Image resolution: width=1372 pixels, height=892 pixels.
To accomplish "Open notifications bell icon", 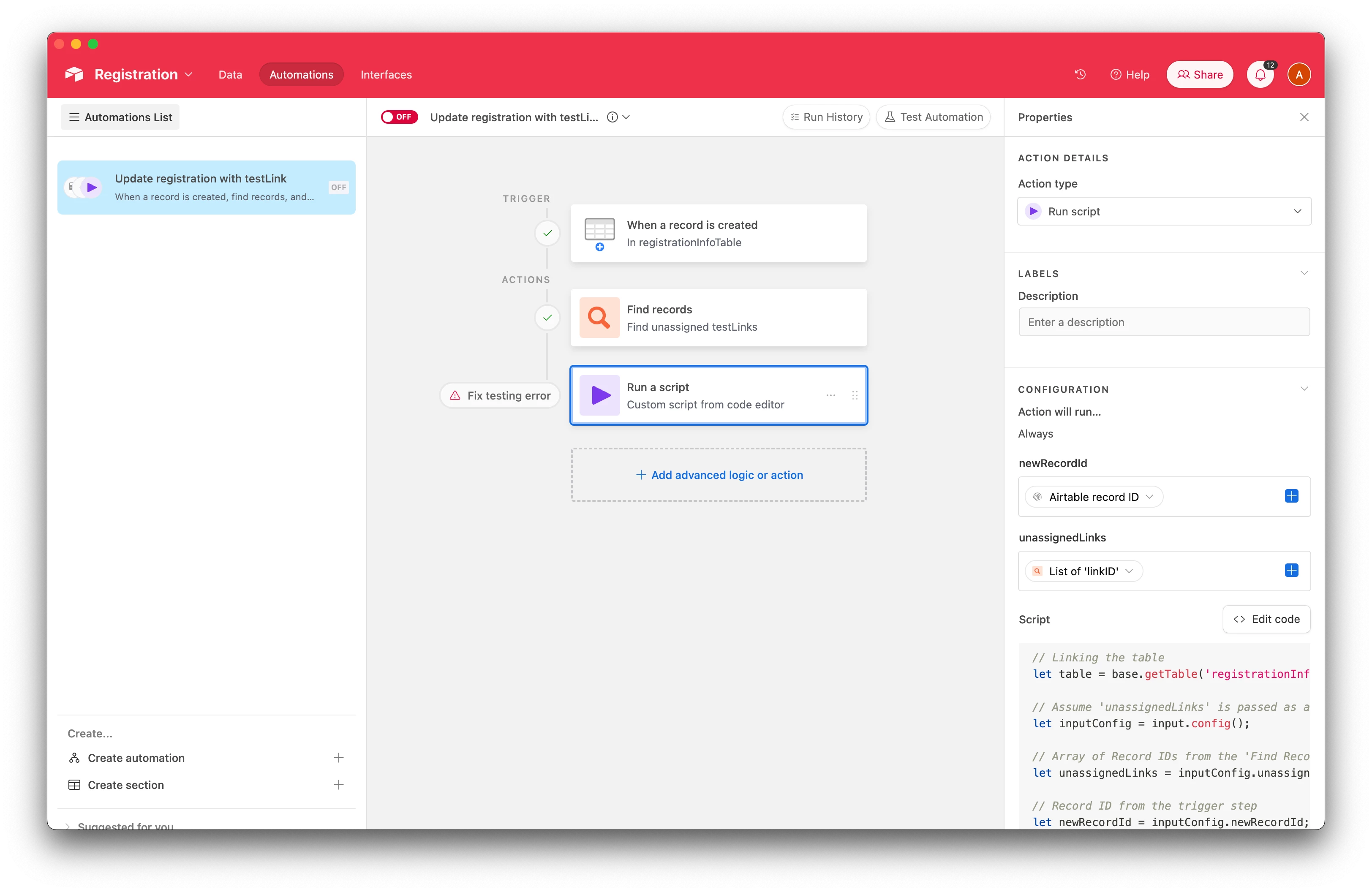I will point(1260,75).
